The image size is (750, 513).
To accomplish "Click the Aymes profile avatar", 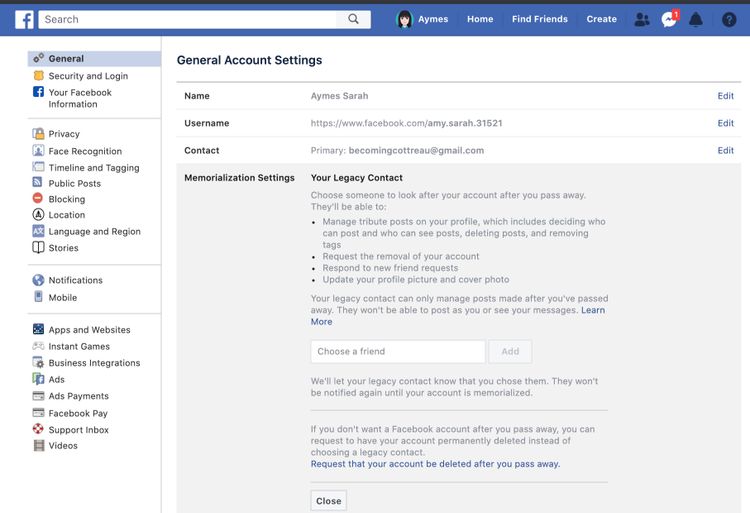I will [x=405, y=19].
